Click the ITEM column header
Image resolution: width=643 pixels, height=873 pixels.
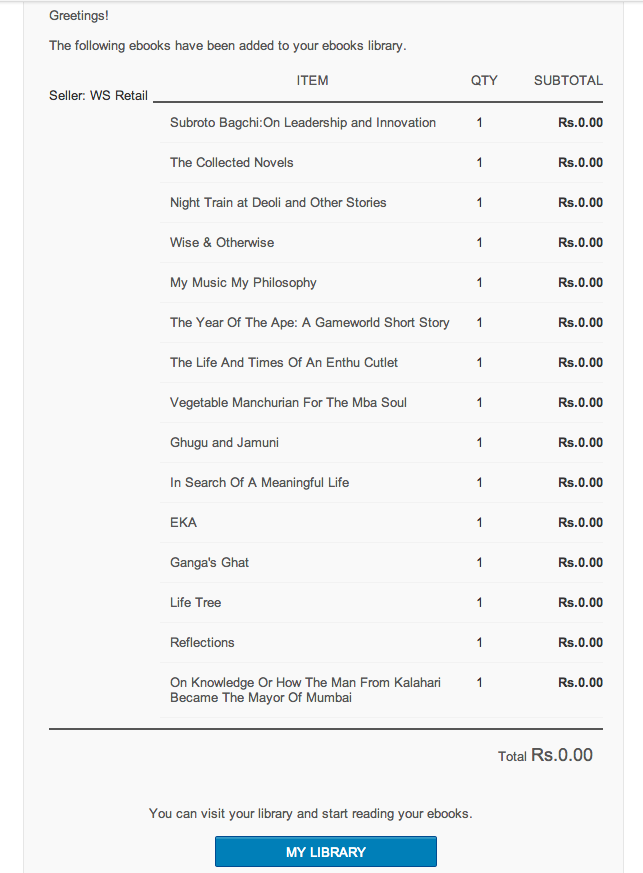point(312,81)
